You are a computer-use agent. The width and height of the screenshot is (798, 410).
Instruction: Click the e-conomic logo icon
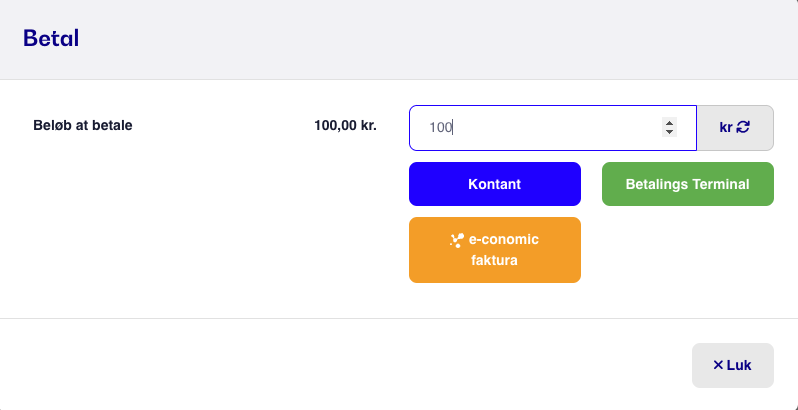457,240
